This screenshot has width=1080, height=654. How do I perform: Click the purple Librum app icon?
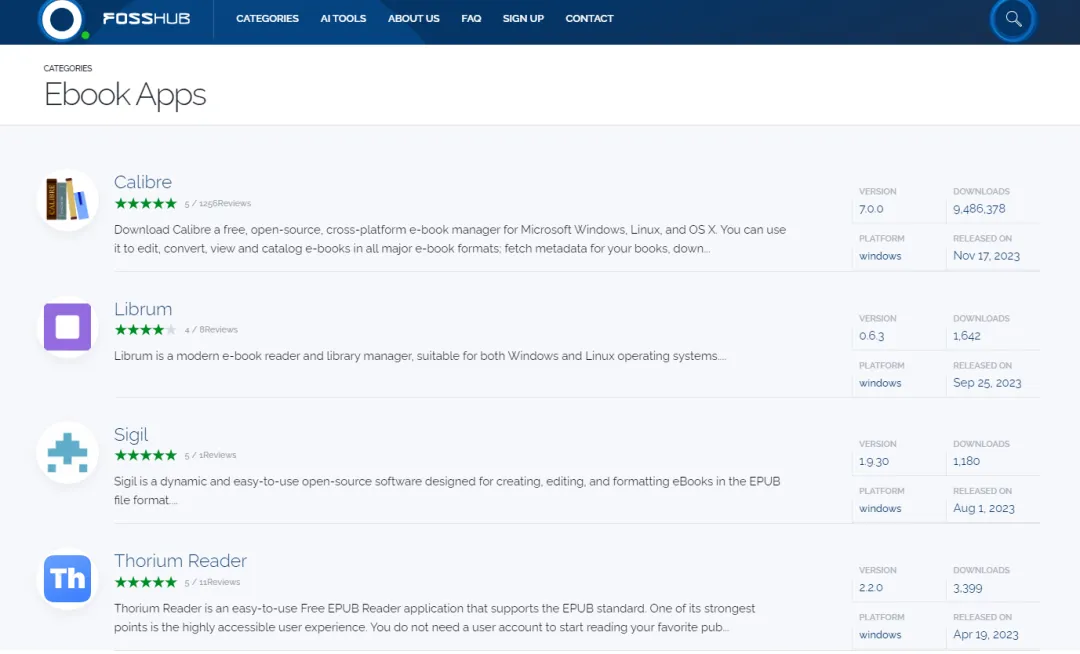(68, 327)
